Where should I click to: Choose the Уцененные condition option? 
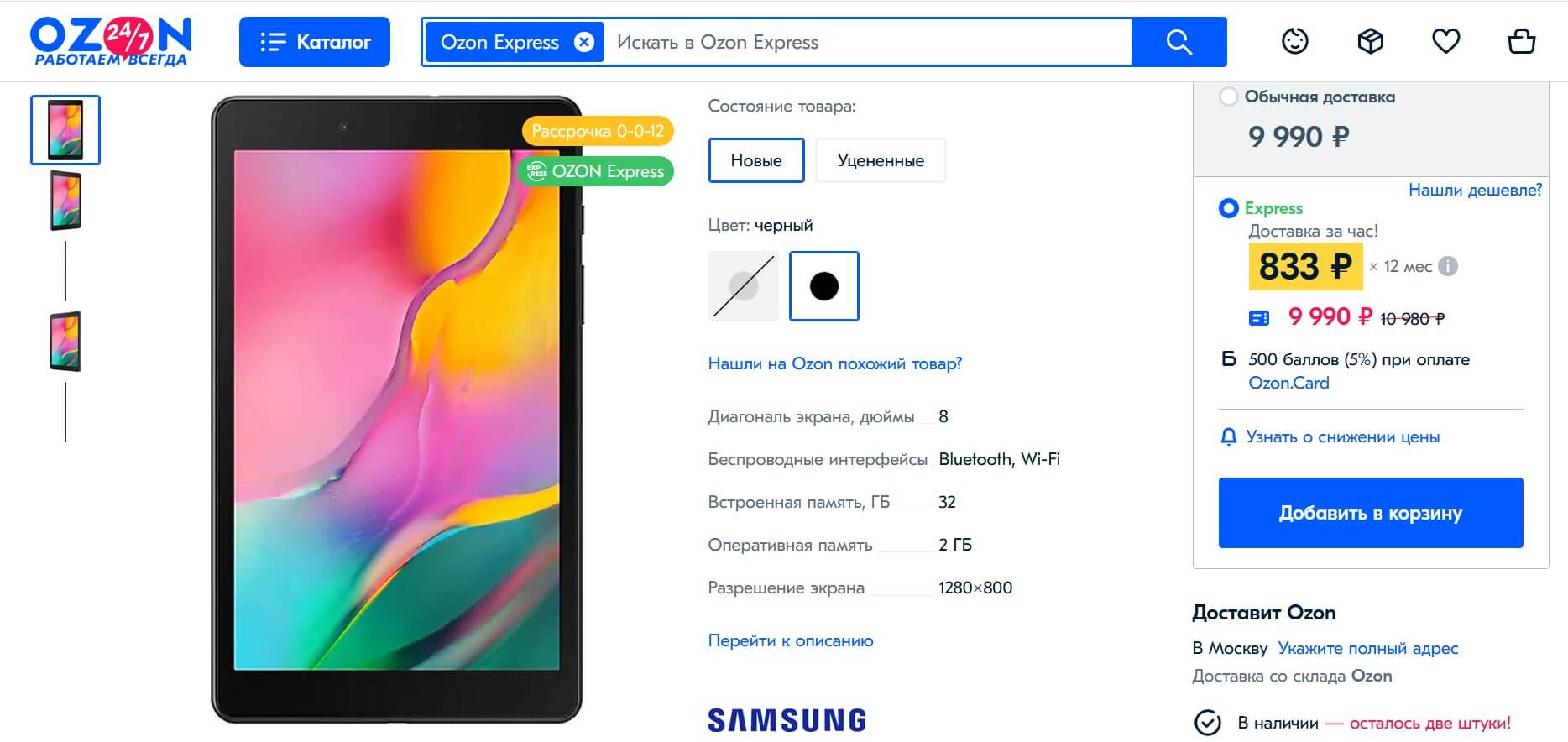tap(881, 160)
